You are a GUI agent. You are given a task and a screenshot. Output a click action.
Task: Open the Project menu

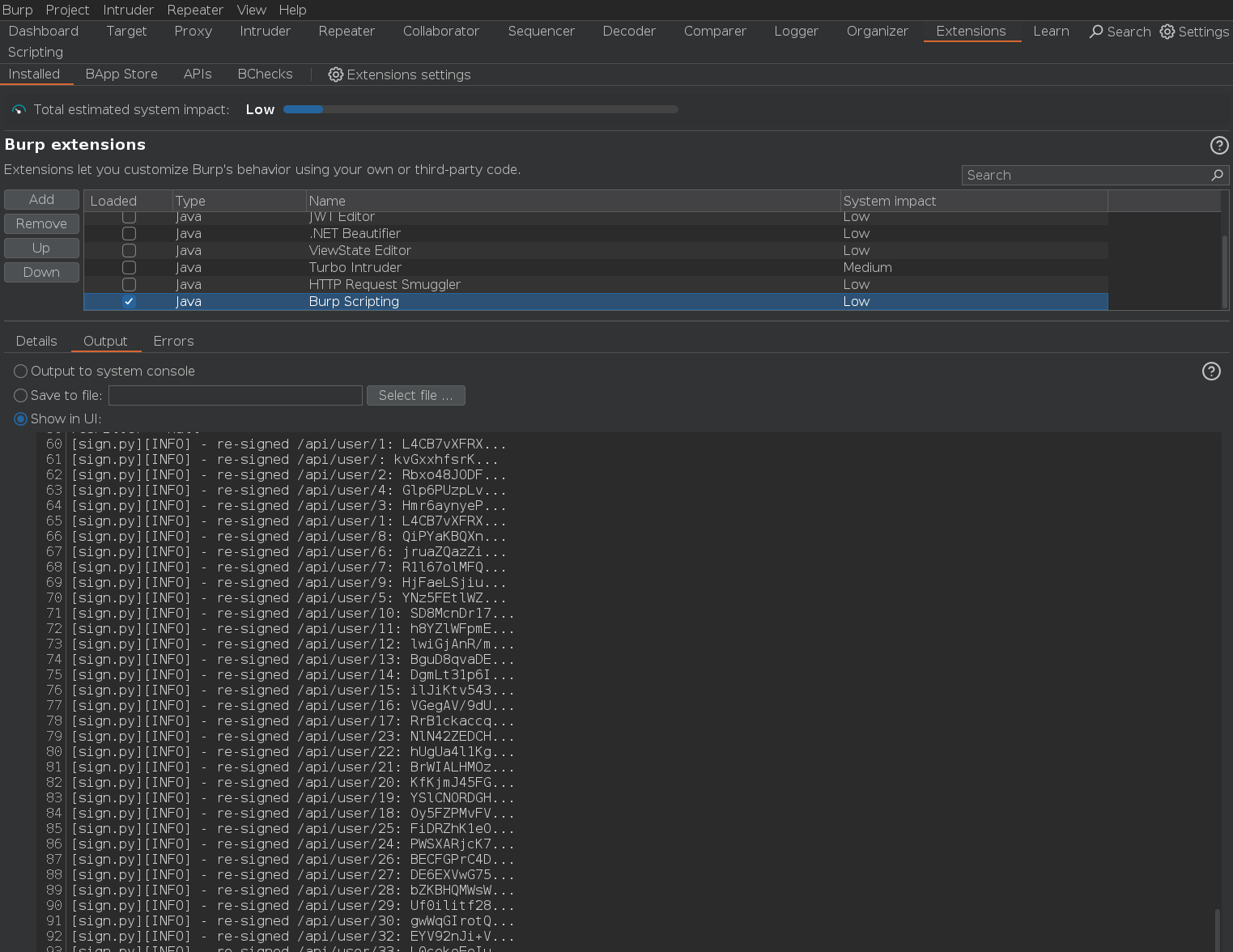tap(67, 10)
